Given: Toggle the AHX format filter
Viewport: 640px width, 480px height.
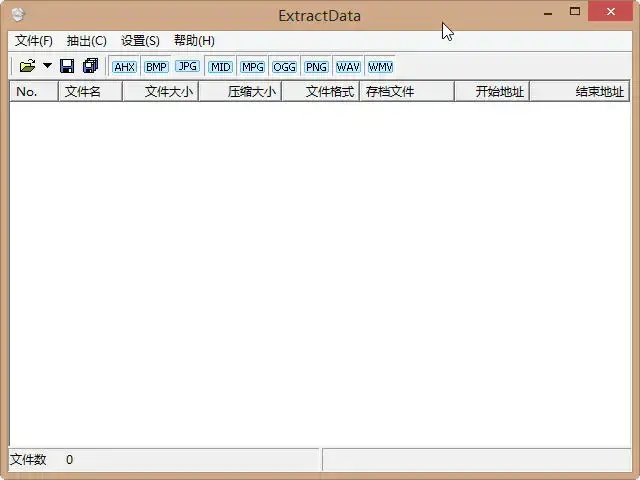Looking at the screenshot, I should 124,67.
